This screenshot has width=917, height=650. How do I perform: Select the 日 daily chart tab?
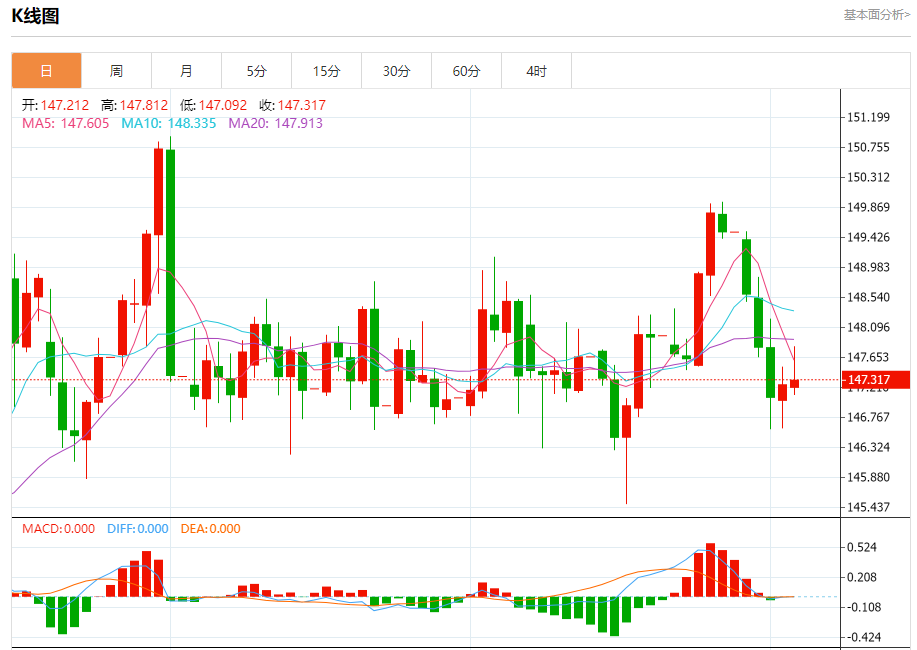click(x=46, y=71)
